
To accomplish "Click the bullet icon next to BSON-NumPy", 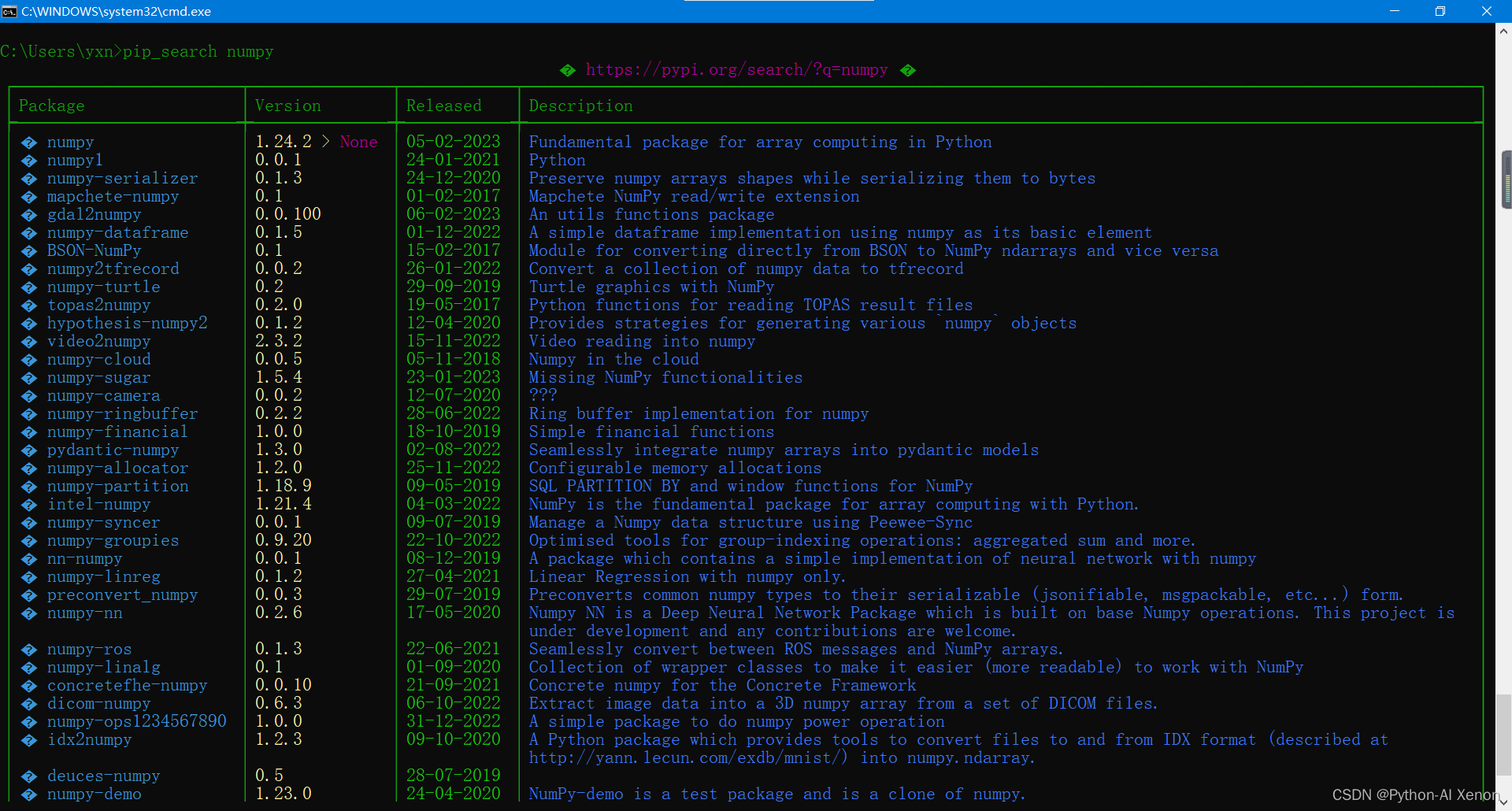I will click(29, 251).
